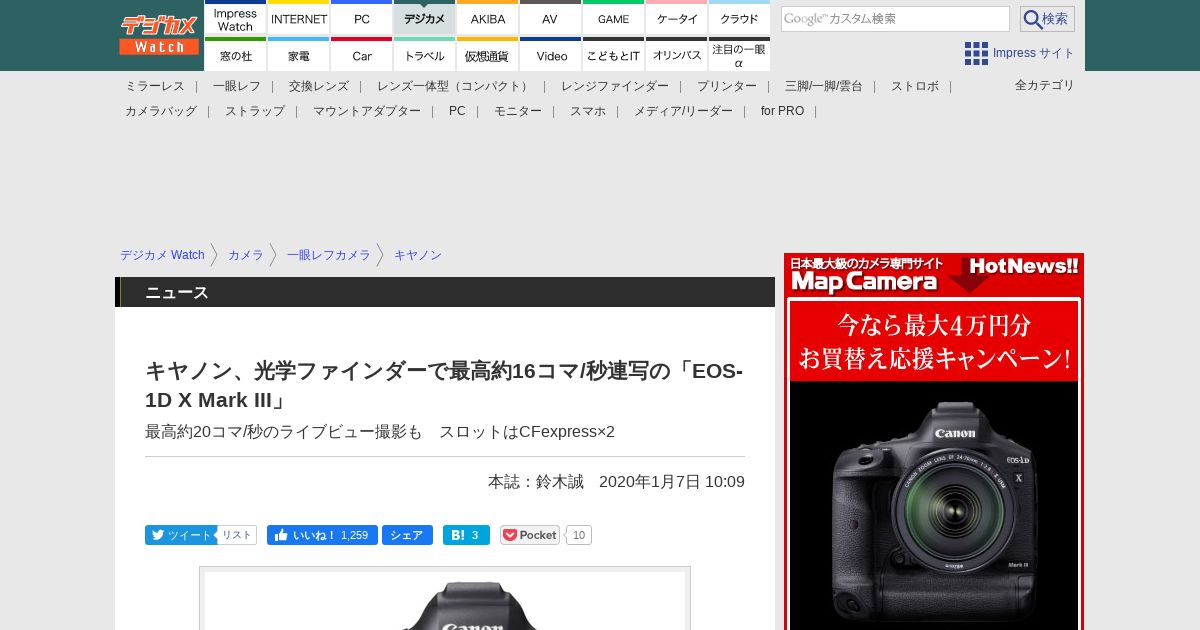Click キヤノン breadcrumb
This screenshot has width=1200, height=630.
tap(418, 255)
